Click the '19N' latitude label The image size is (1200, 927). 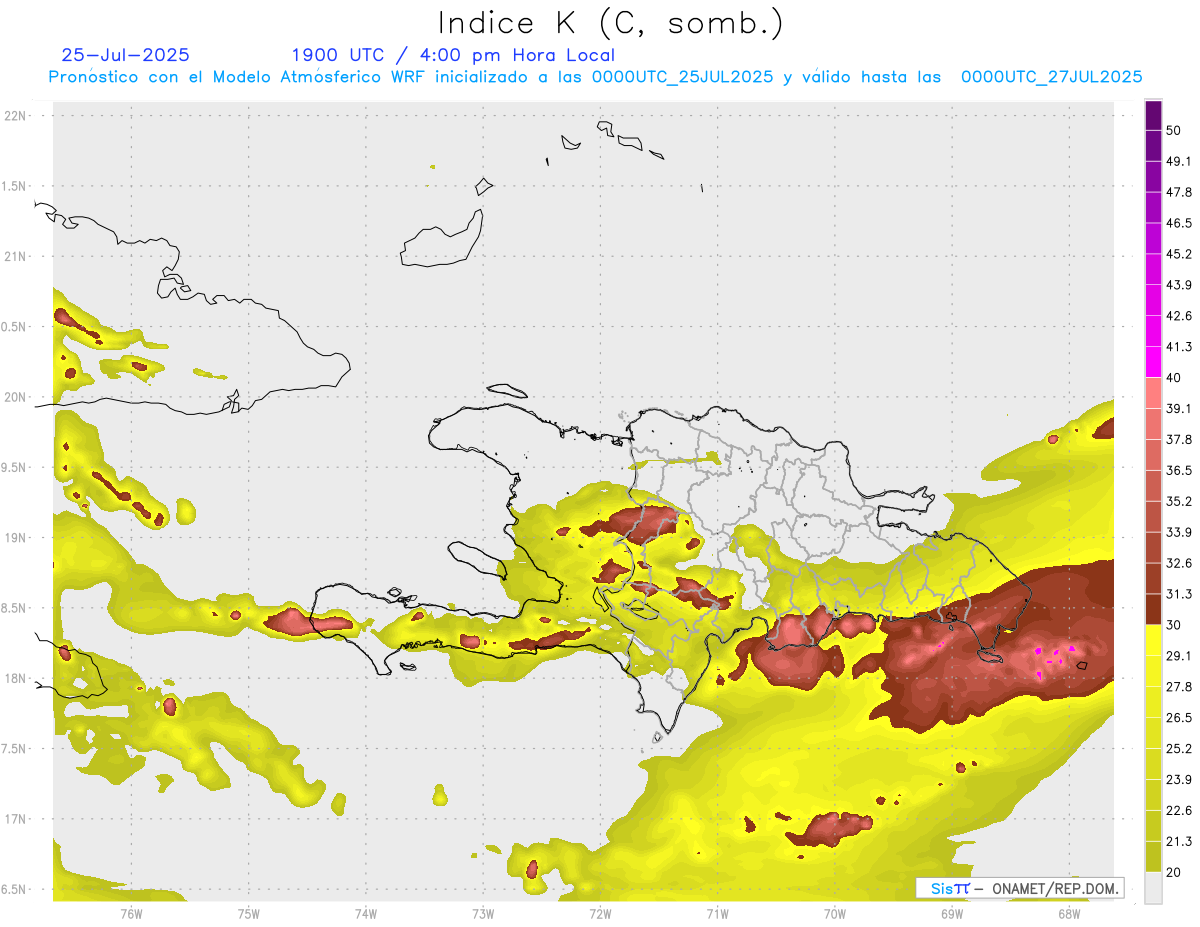15,538
